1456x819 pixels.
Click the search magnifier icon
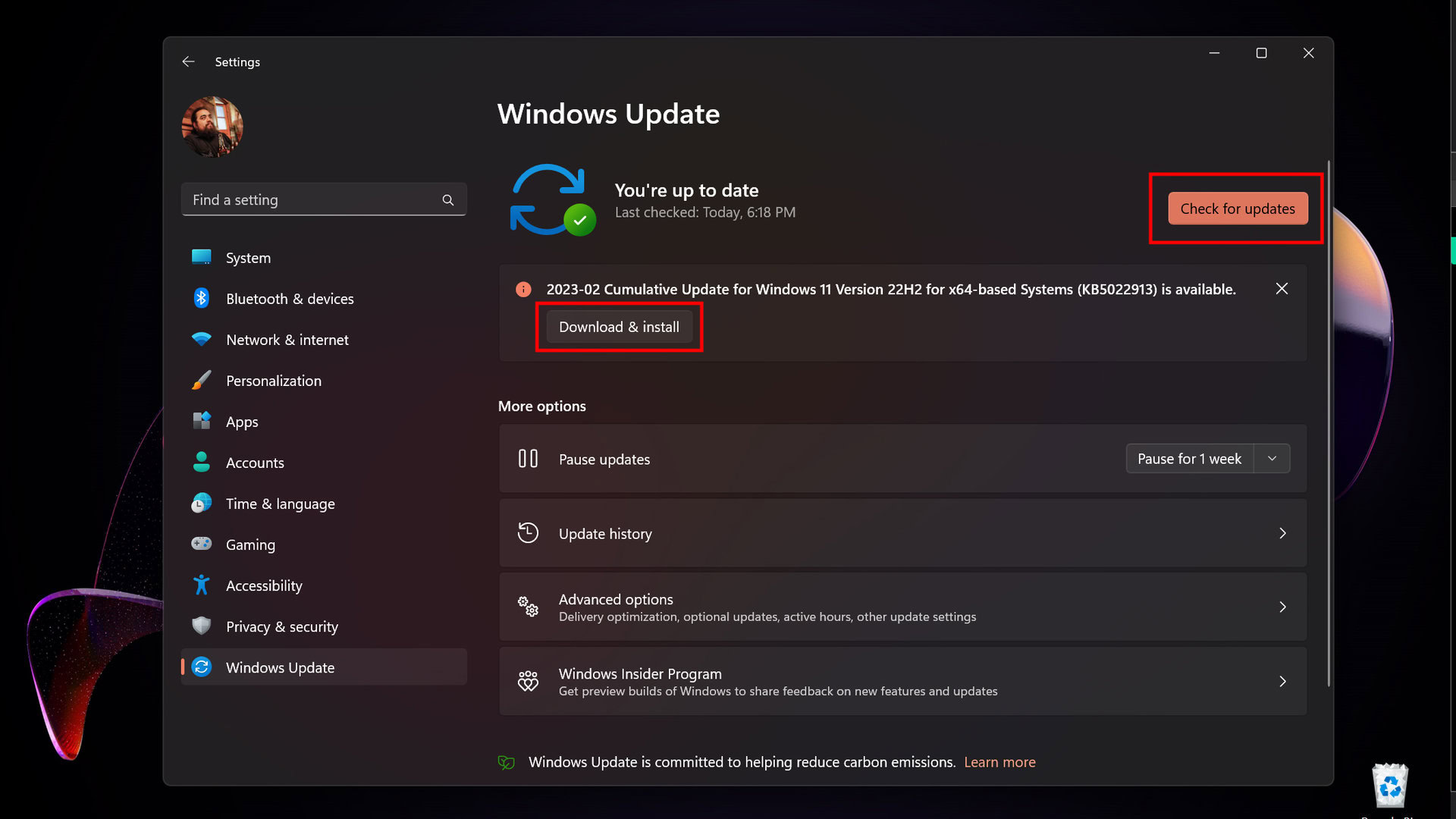pyautogui.click(x=448, y=200)
